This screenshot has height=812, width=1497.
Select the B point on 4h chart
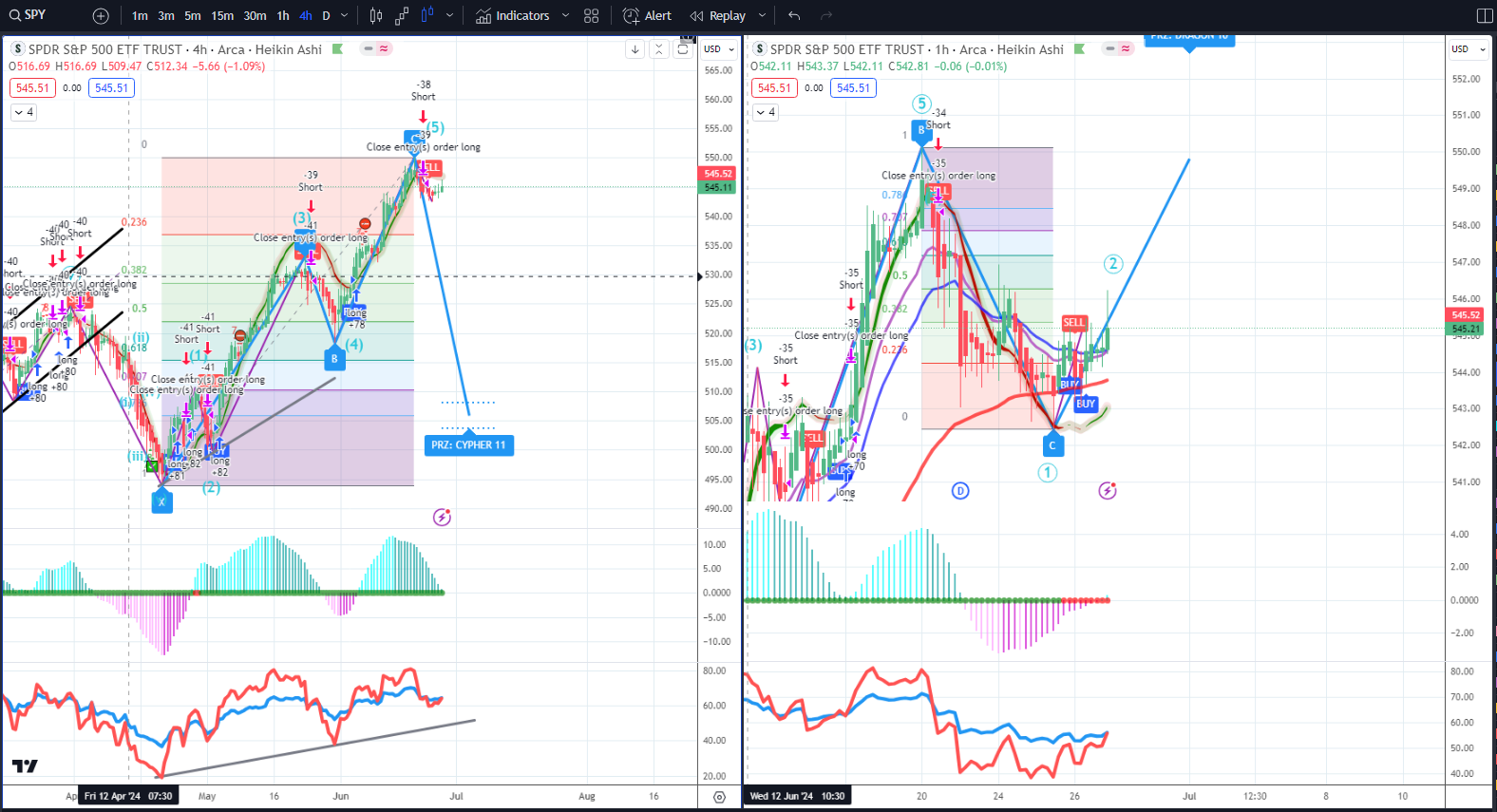pyautogui.click(x=333, y=358)
